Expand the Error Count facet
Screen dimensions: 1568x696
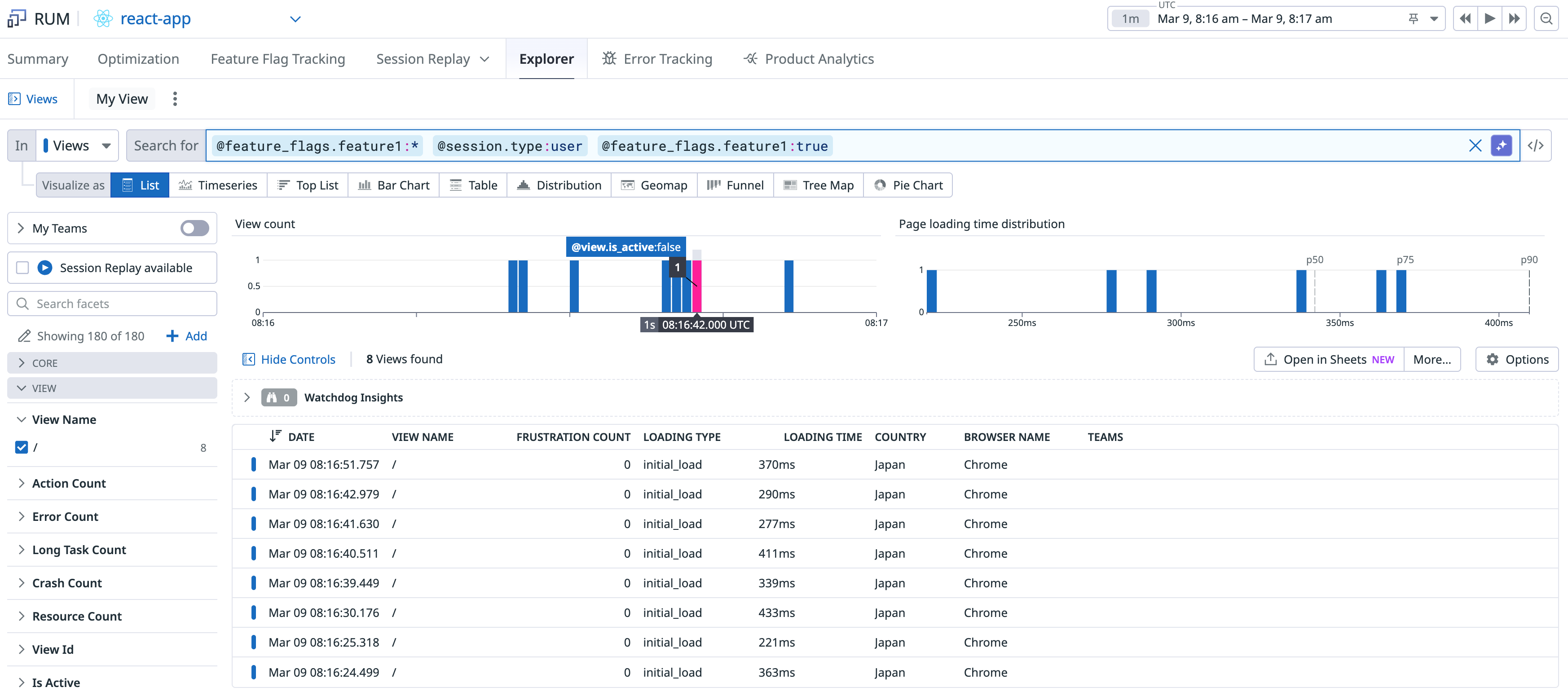click(65, 516)
